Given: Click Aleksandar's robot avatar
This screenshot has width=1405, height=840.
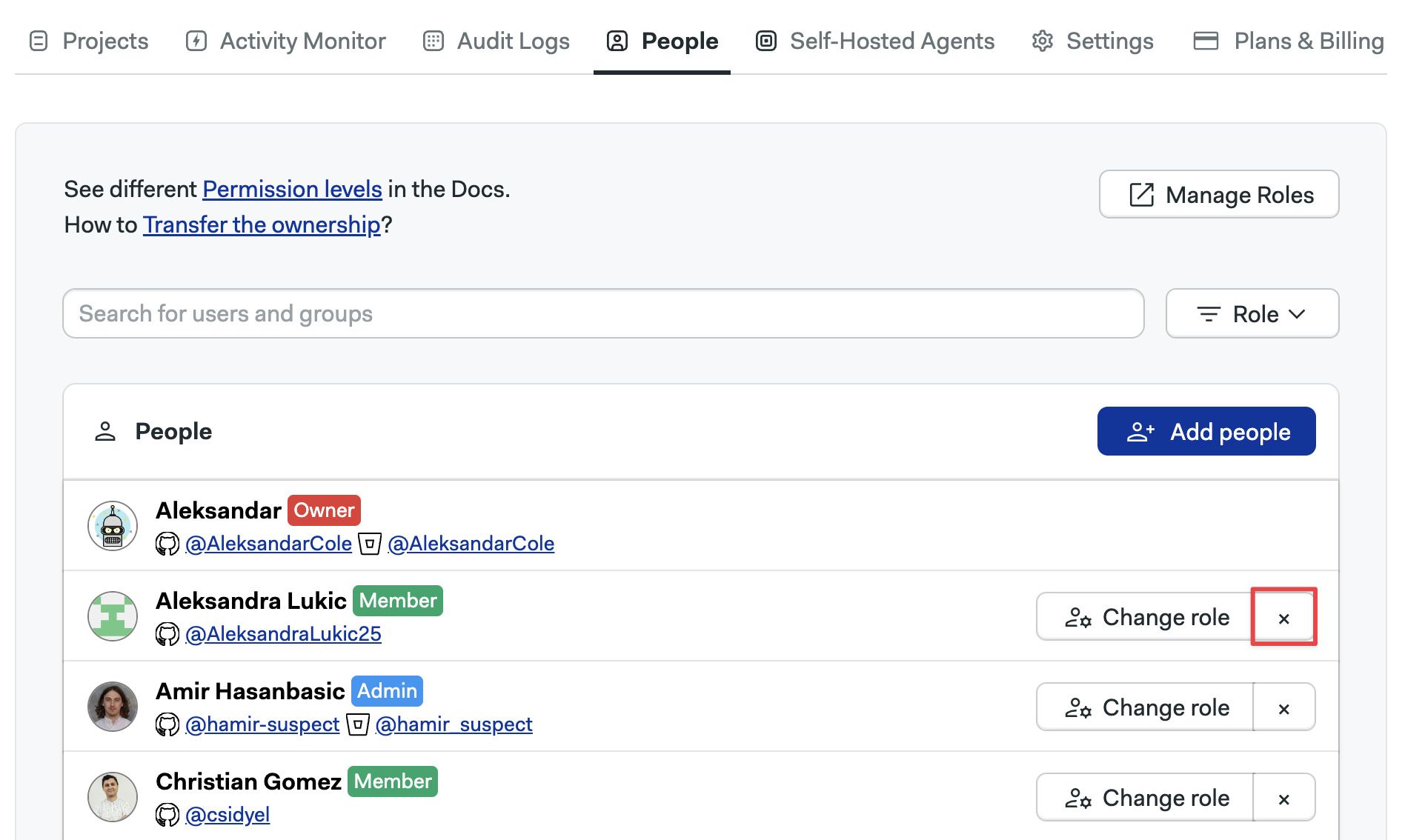Looking at the screenshot, I should tap(113, 526).
